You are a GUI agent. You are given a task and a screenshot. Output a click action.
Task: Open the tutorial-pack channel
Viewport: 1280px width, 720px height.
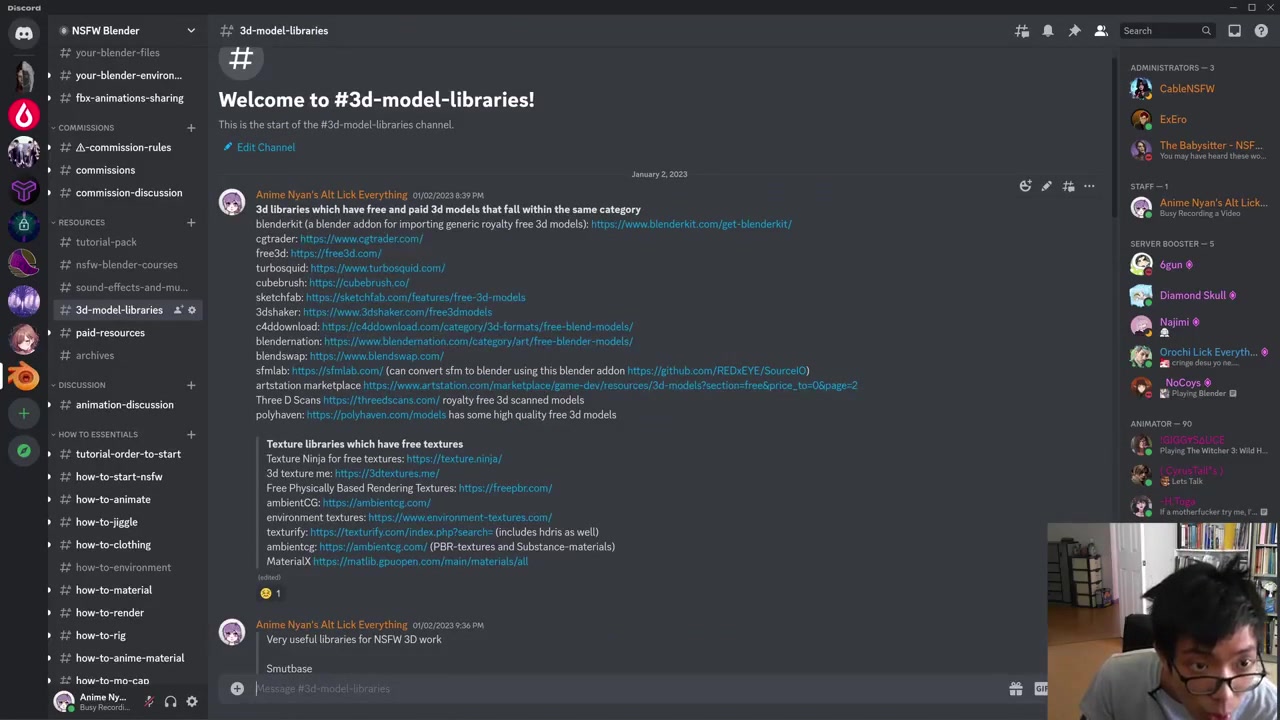point(106,242)
